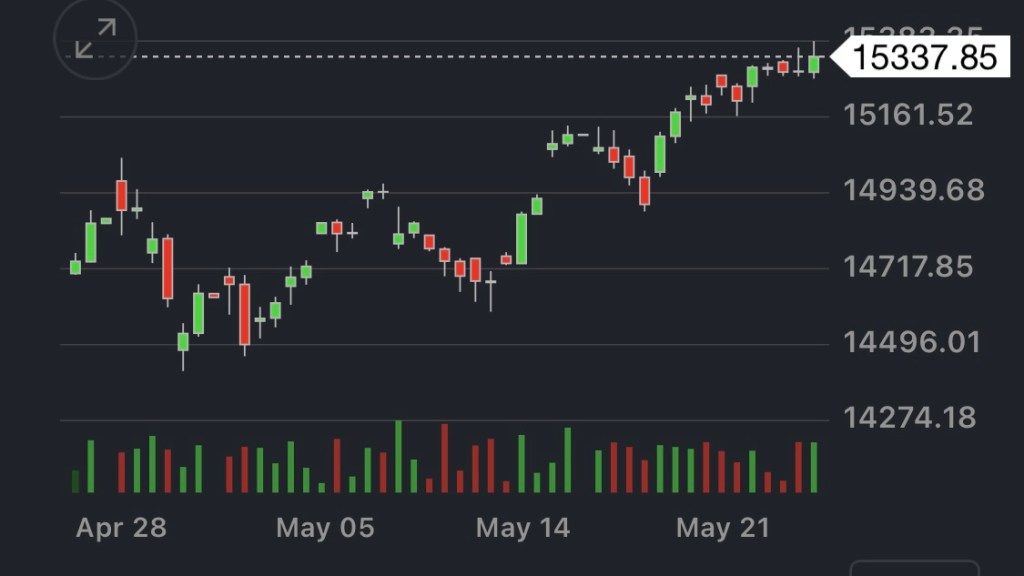The height and width of the screenshot is (576, 1024).
Task: Click the 14496.01 price level label
Action: tap(912, 343)
